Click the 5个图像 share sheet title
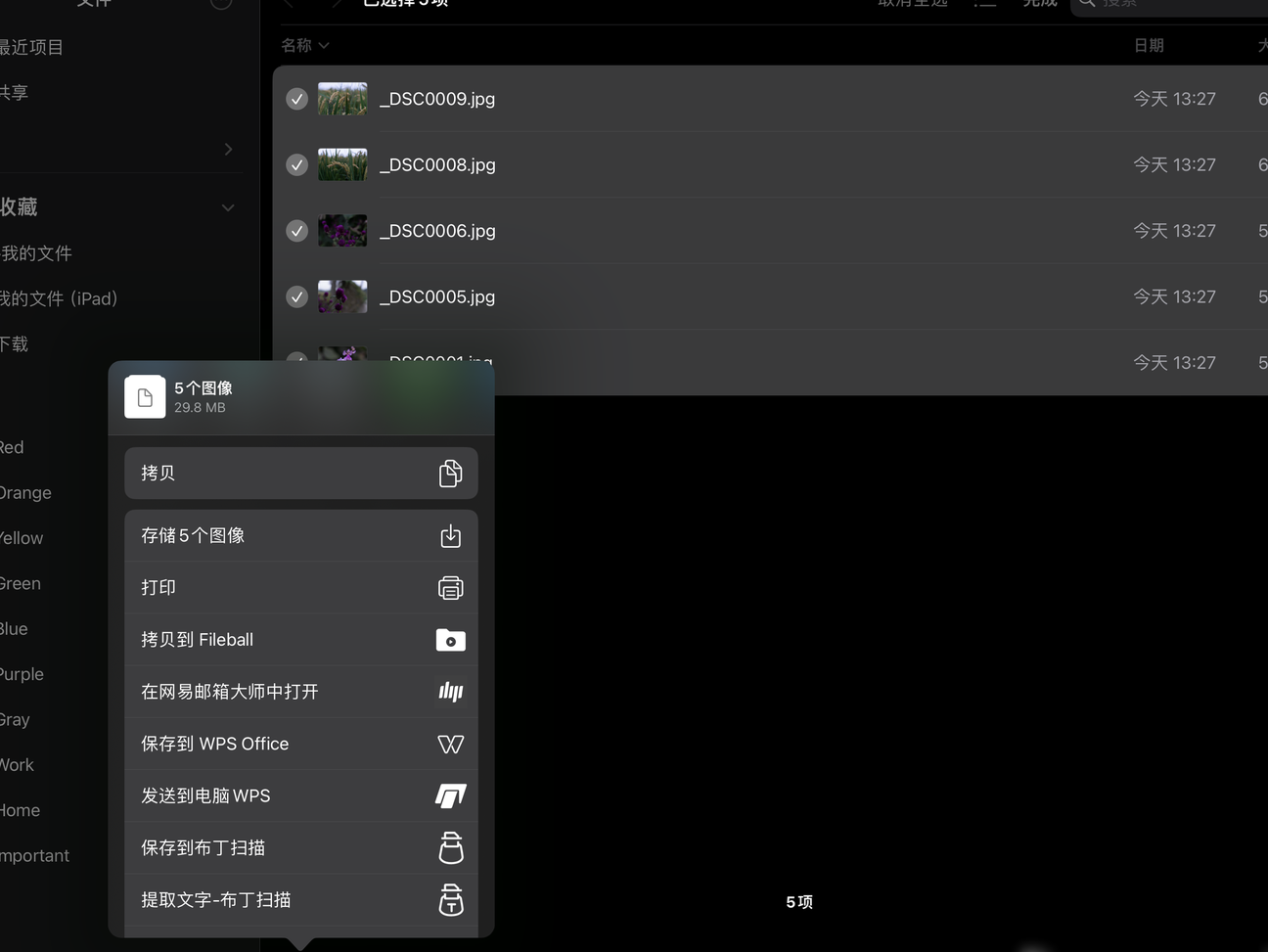Screen dimensions: 1268x952 [x=204, y=388]
